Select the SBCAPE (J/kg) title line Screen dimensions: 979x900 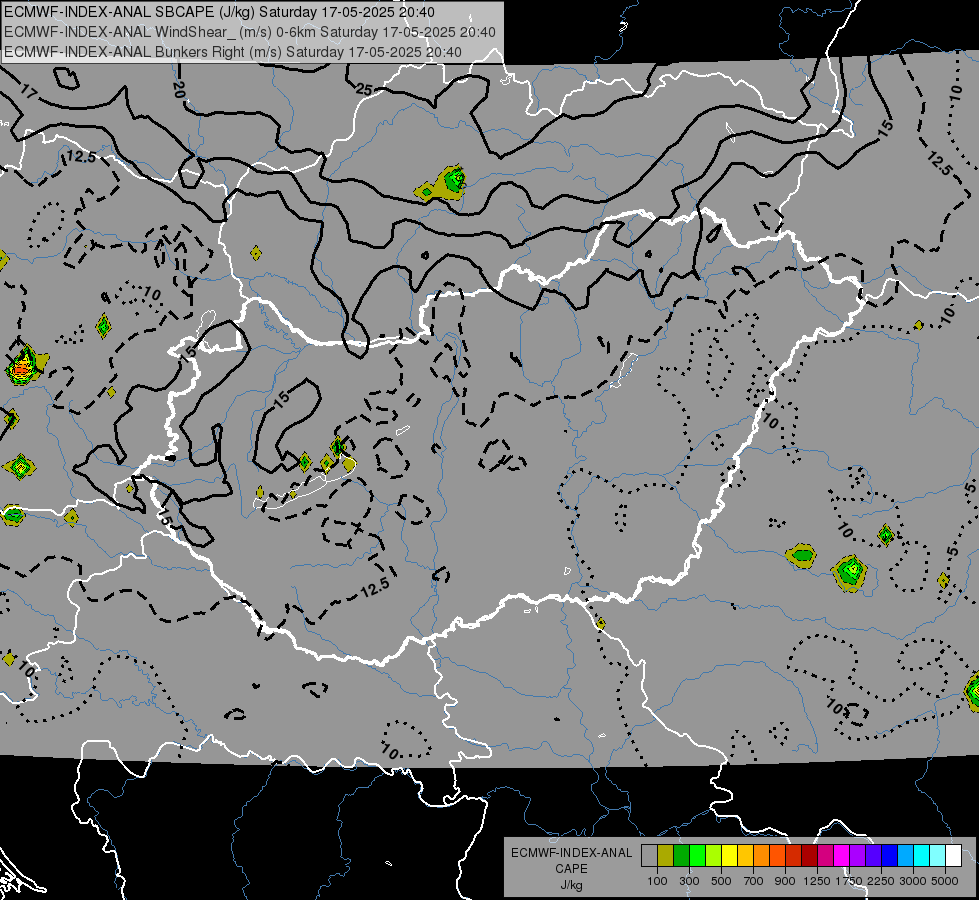point(219,12)
